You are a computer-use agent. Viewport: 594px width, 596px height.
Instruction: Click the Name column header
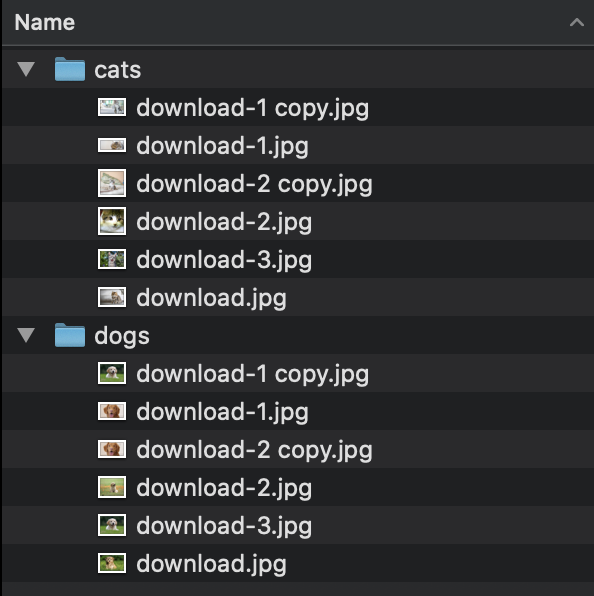tap(44, 22)
